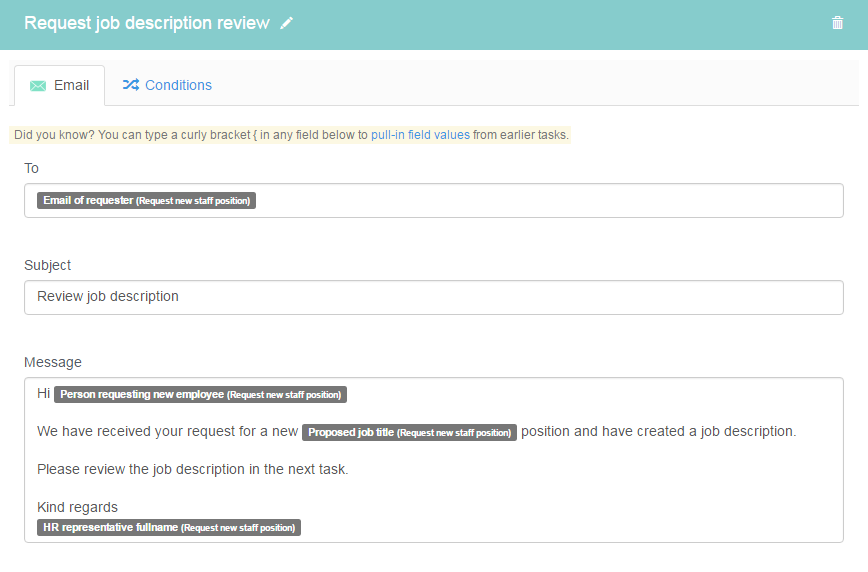Open the Conditions tab
The height and width of the screenshot is (572, 868).
click(178, 86)
